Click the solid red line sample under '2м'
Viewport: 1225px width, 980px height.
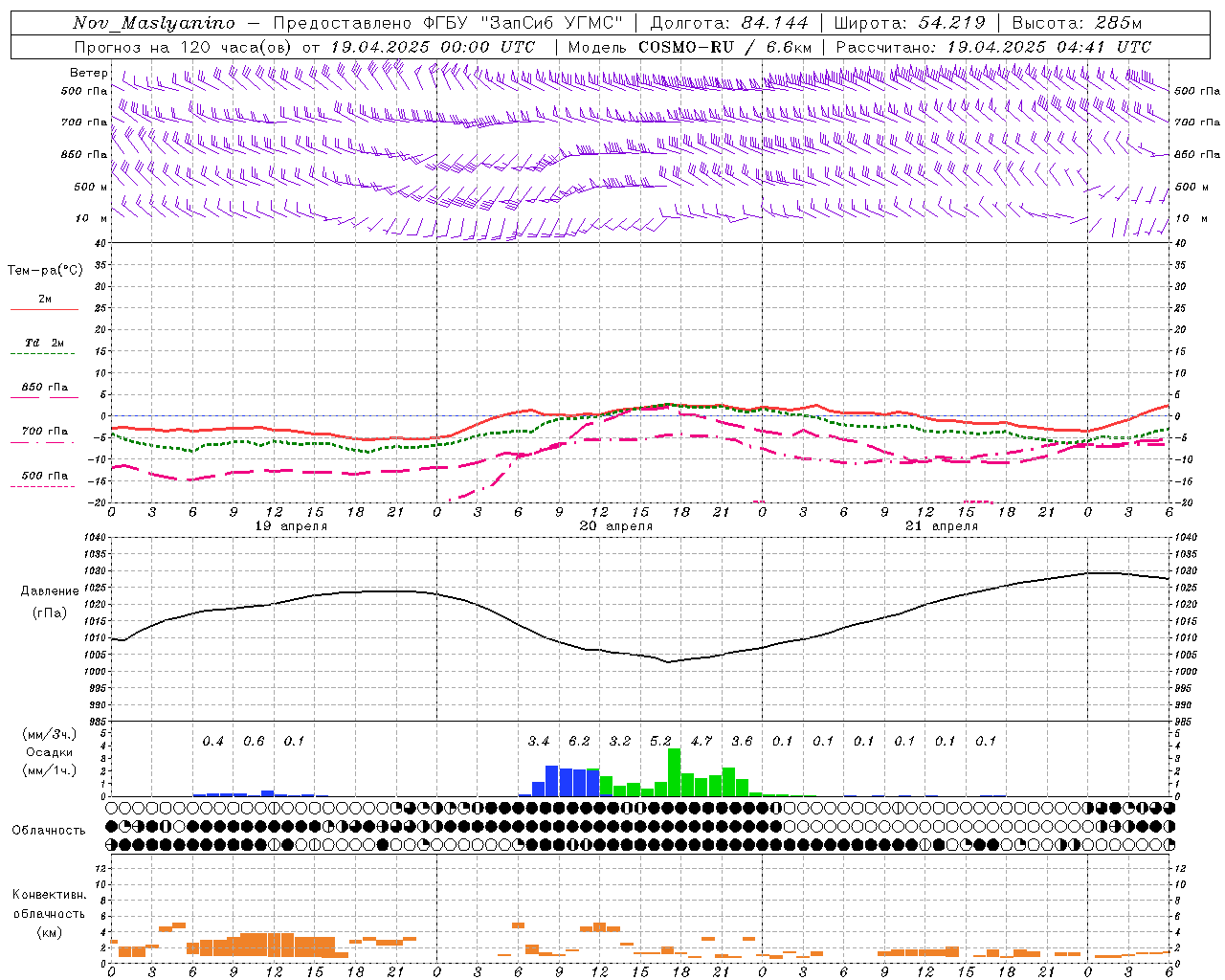(x=44, y=309)
